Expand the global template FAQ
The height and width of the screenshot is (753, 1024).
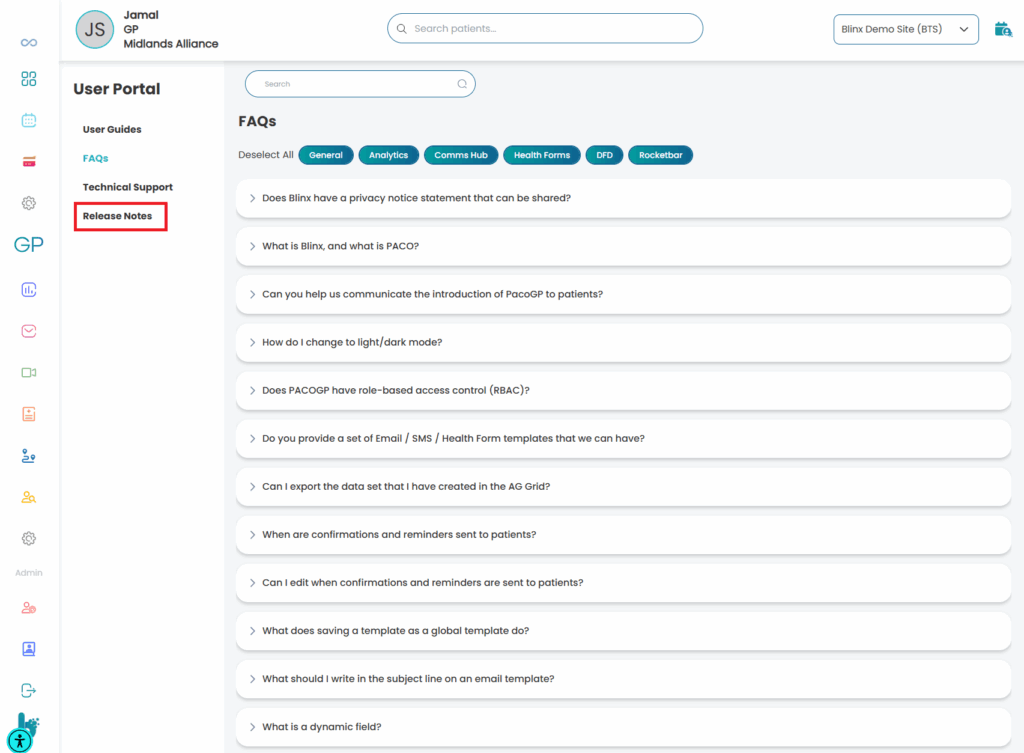coord(624,631)
